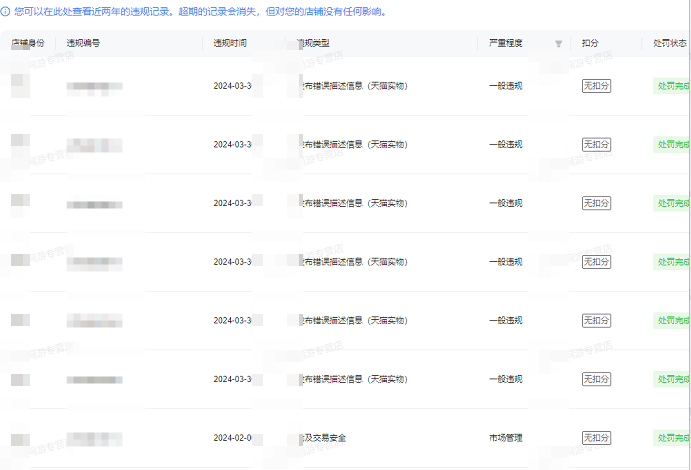Viewport: 691px width, 470px height.
Task: Click 处罚完成 status badge in first row
Action: pyautogui.click(x=672, y=86)
